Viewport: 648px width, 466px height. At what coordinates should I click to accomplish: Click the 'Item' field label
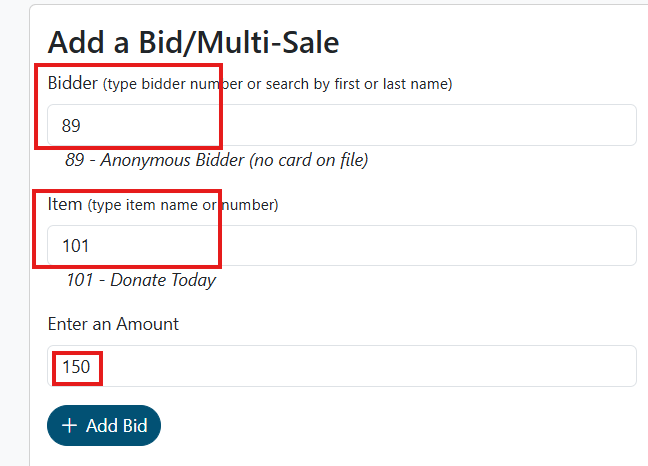click(65, 204)
